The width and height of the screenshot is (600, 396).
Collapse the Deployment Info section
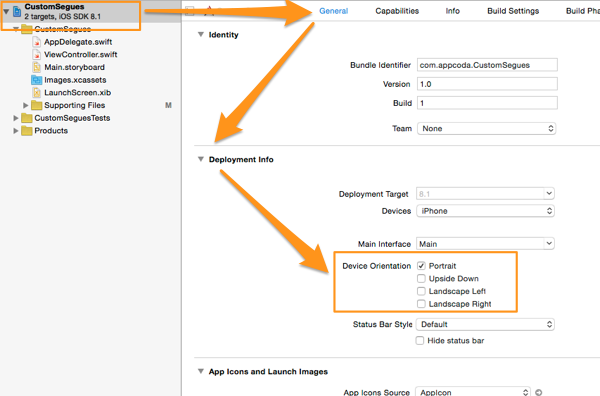click(201, 159)
